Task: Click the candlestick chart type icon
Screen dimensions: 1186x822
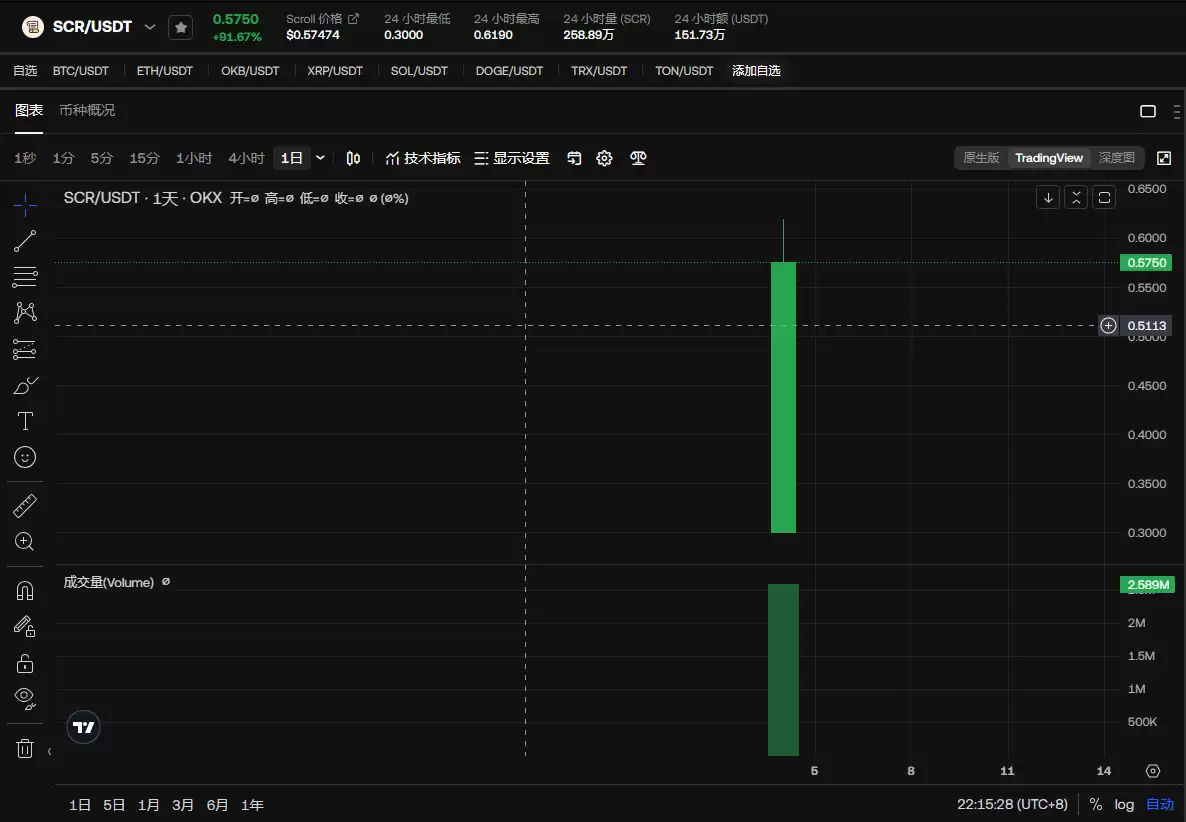Action: click(353, 158)
